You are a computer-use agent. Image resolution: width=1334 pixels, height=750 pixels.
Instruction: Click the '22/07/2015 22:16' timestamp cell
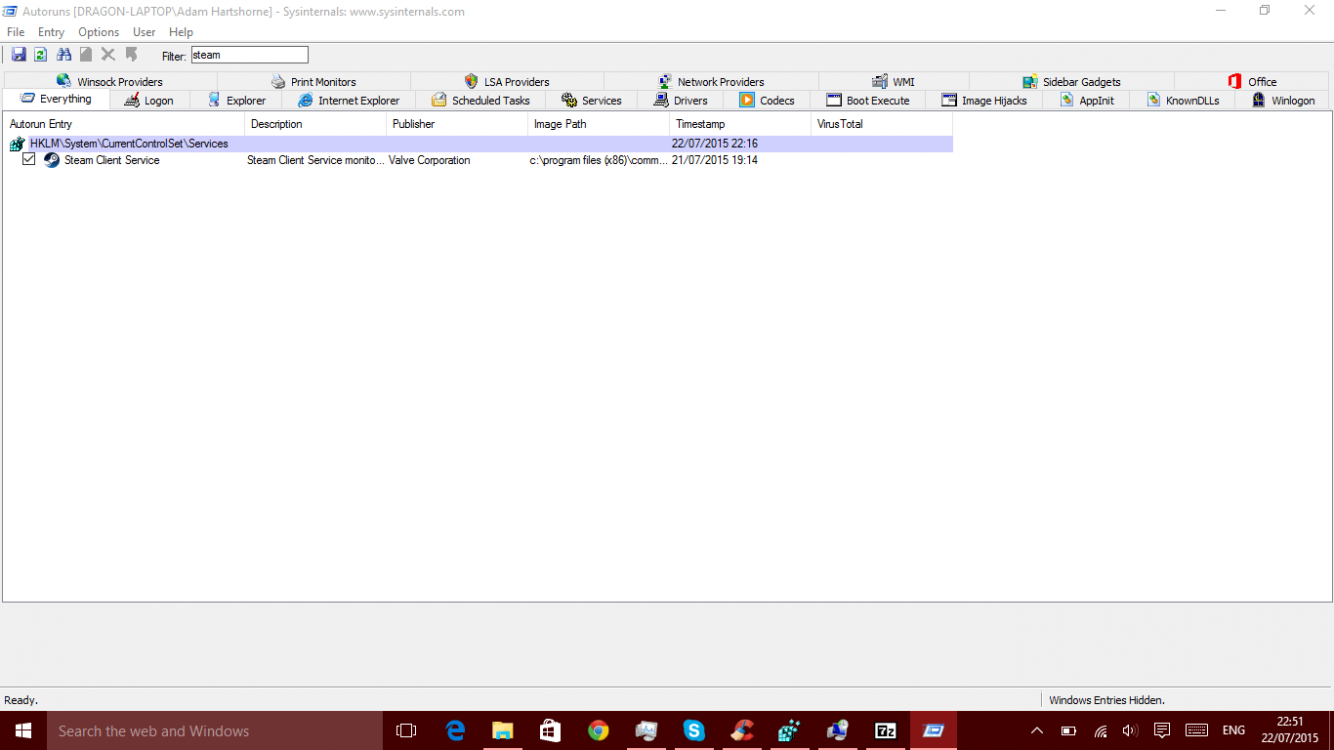coord(714,144)
